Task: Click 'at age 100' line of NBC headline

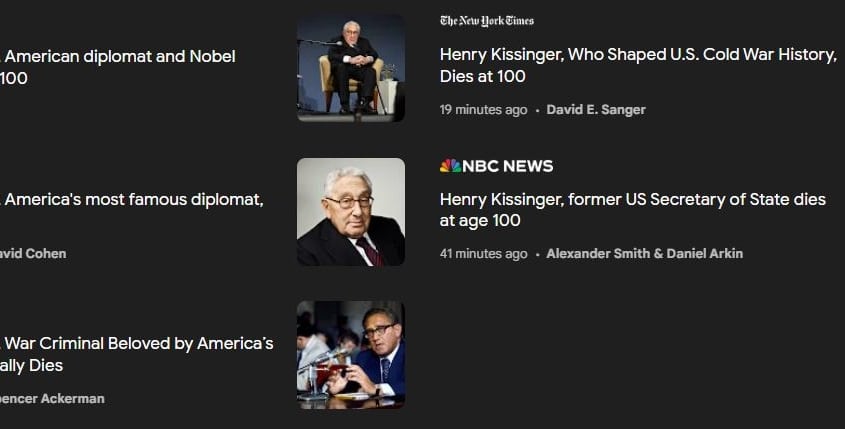Action: tap(480, 220)
